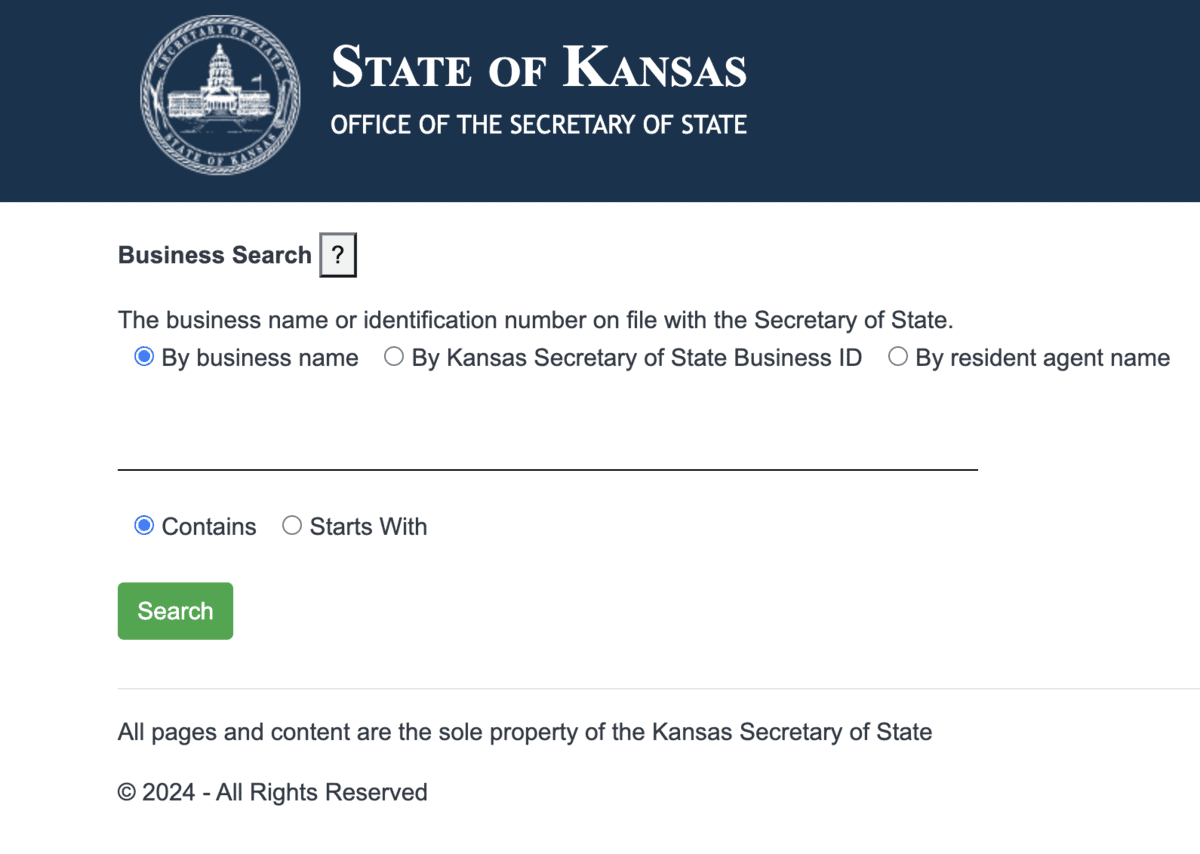
Task: Click the "© 2024 - All Rights Reserved" text
Action: (x=272, y=792)
